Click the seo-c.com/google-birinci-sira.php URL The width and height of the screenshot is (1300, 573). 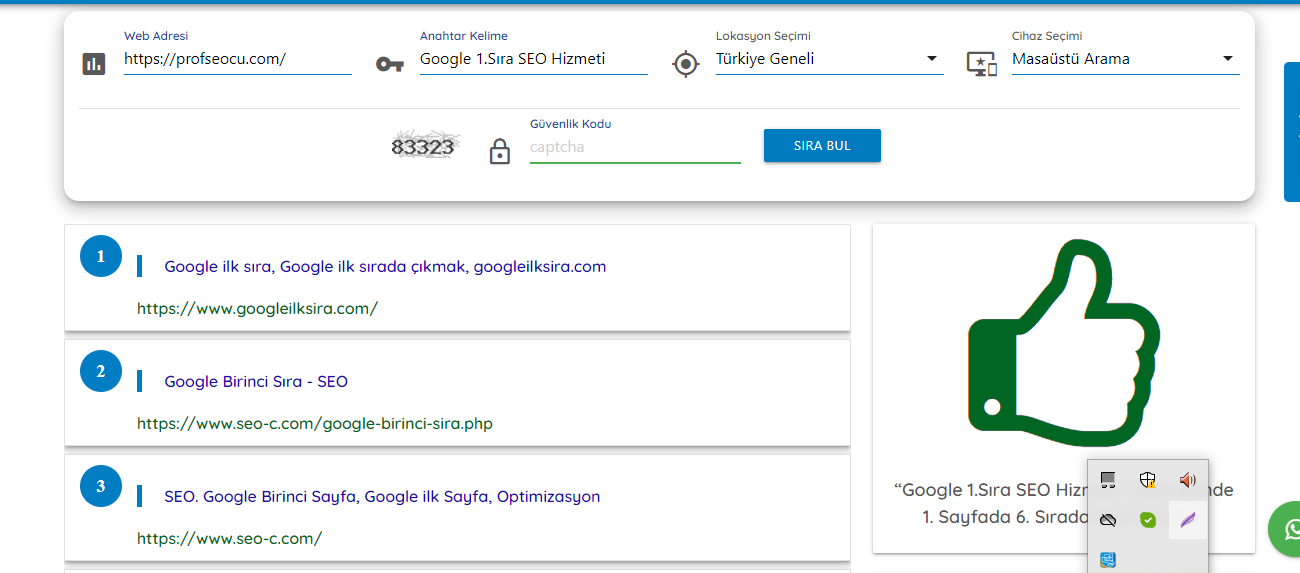click(x=315, y=423)
